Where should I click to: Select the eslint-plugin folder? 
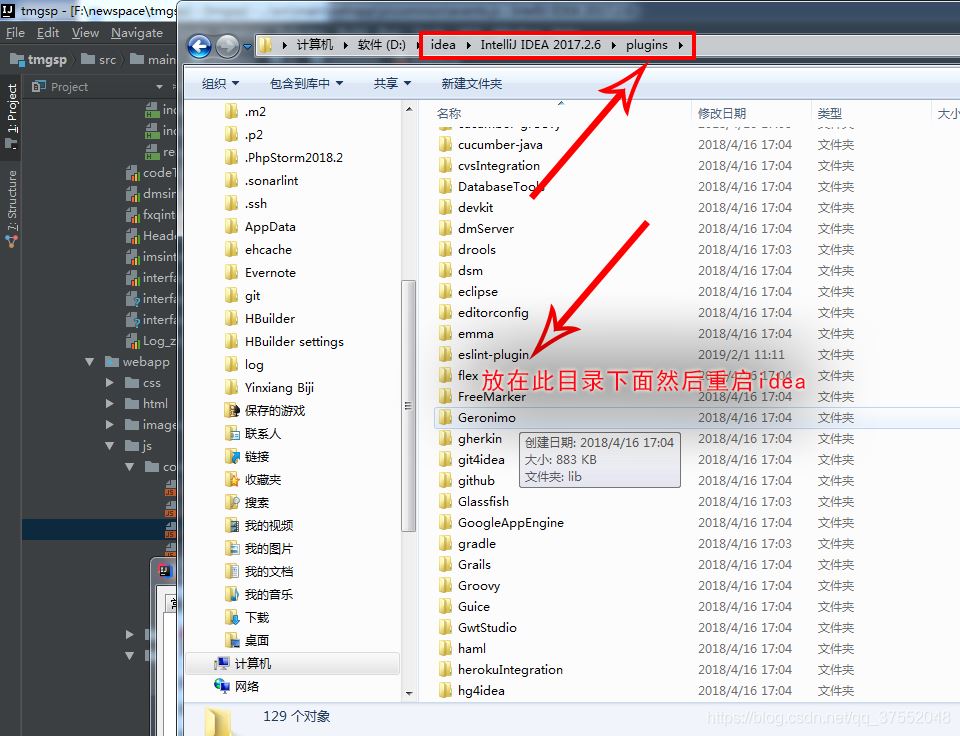[494, 354]
